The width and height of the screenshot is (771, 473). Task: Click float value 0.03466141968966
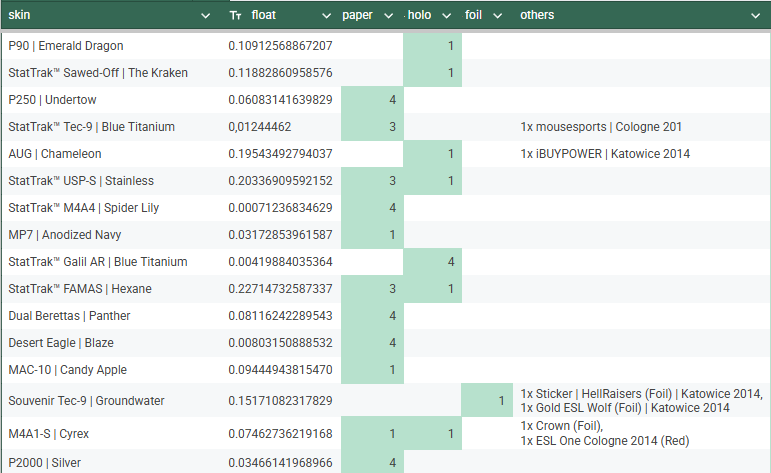(x=280, y=463)
